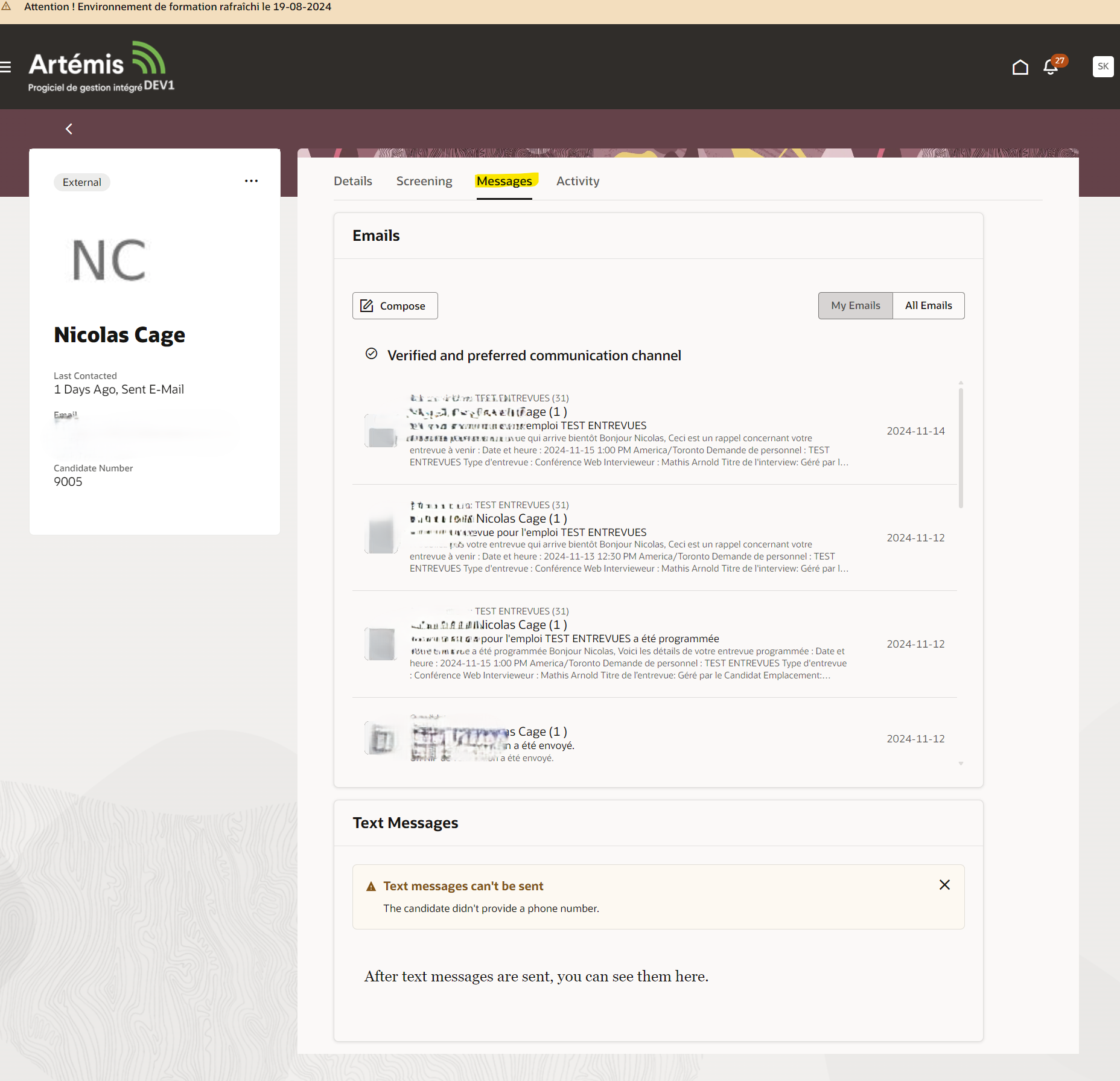Go to home using the house icon
The image size is (1120, 1081).
pyautogui.click(x=1020, y=68)
